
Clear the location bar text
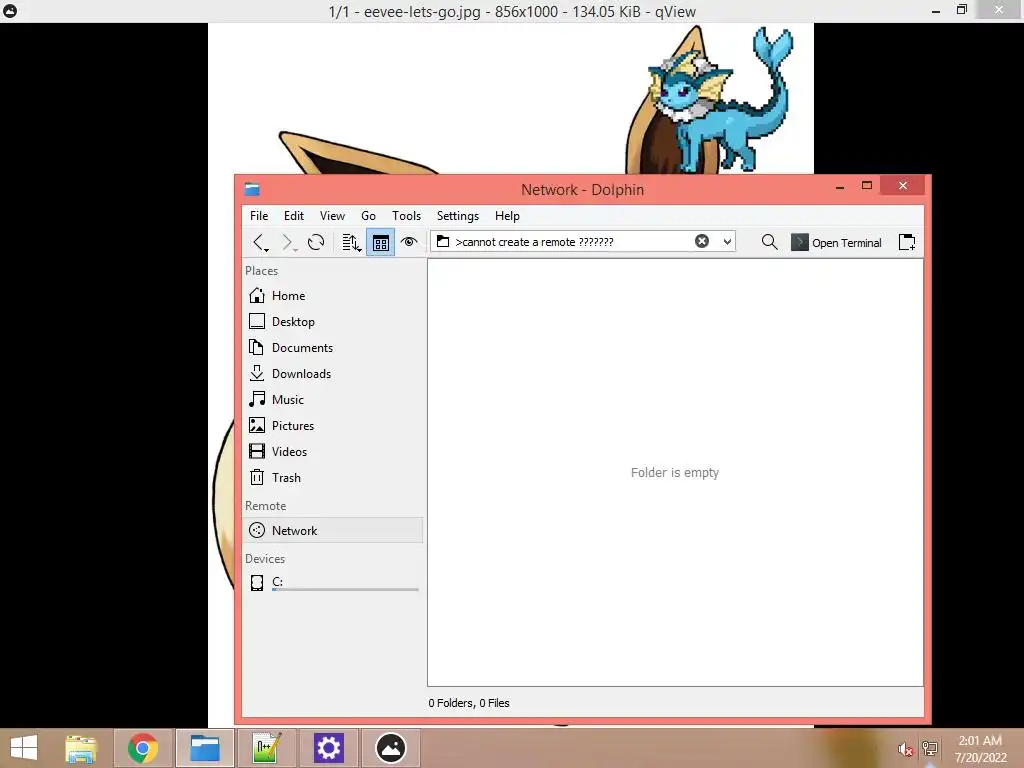coord(702,242)
